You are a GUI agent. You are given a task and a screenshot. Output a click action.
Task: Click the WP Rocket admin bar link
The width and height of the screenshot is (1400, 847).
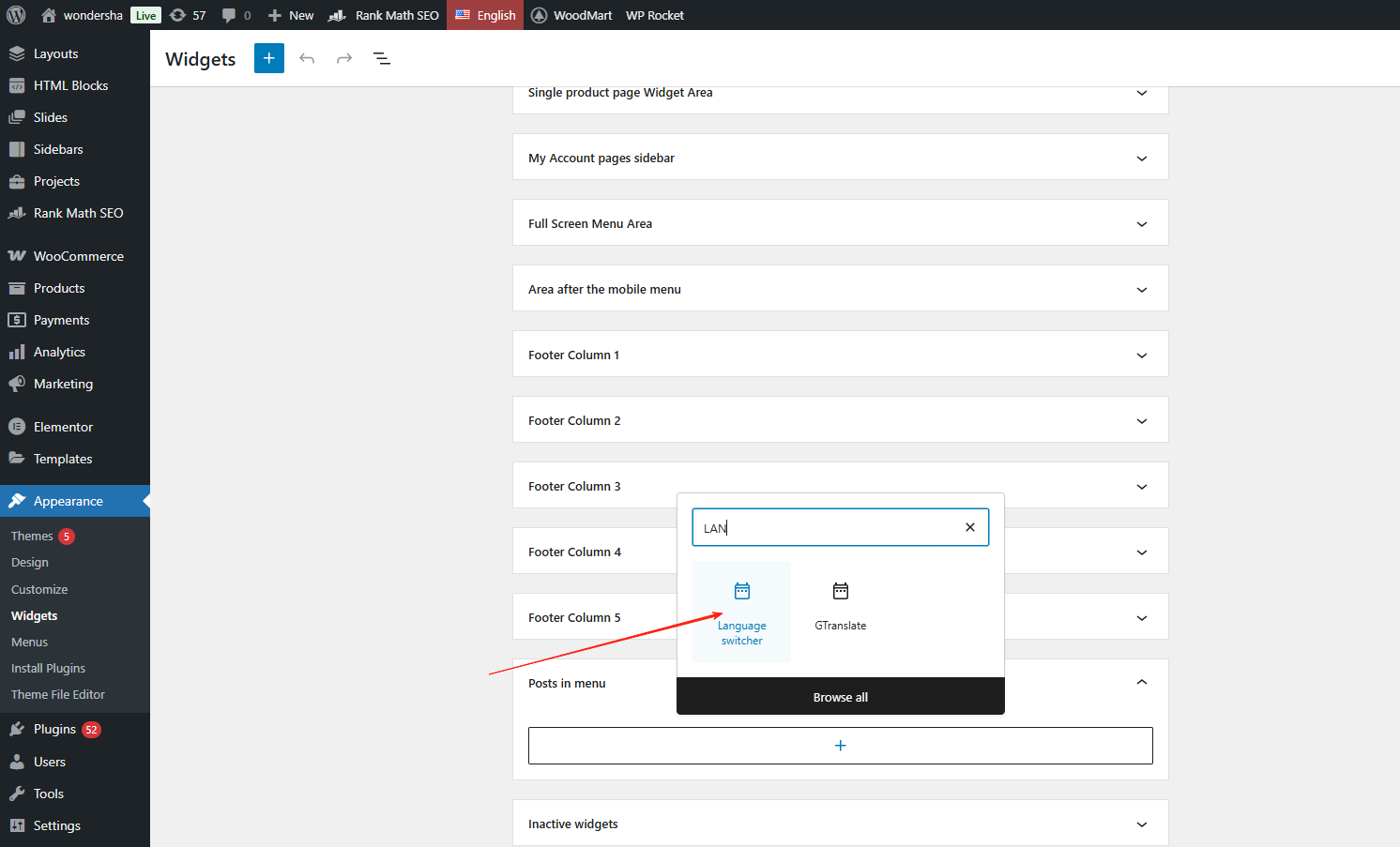coord(655,15)
